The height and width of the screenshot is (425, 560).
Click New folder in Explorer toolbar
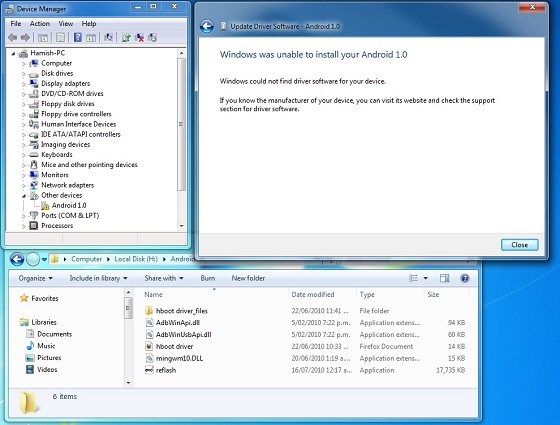tap(248, 278)
